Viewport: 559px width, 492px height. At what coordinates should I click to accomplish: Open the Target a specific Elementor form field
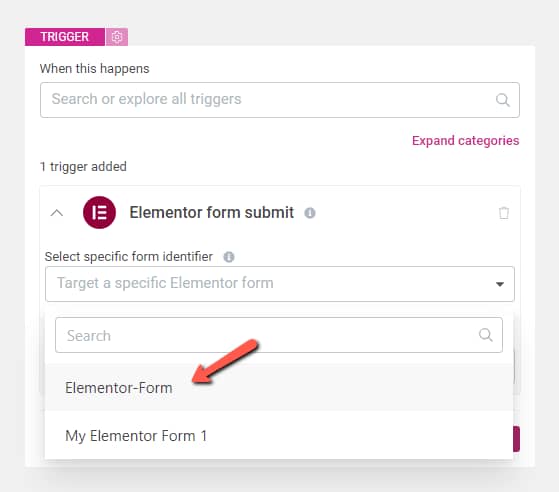pyautogui.click(x=280, y=284)
